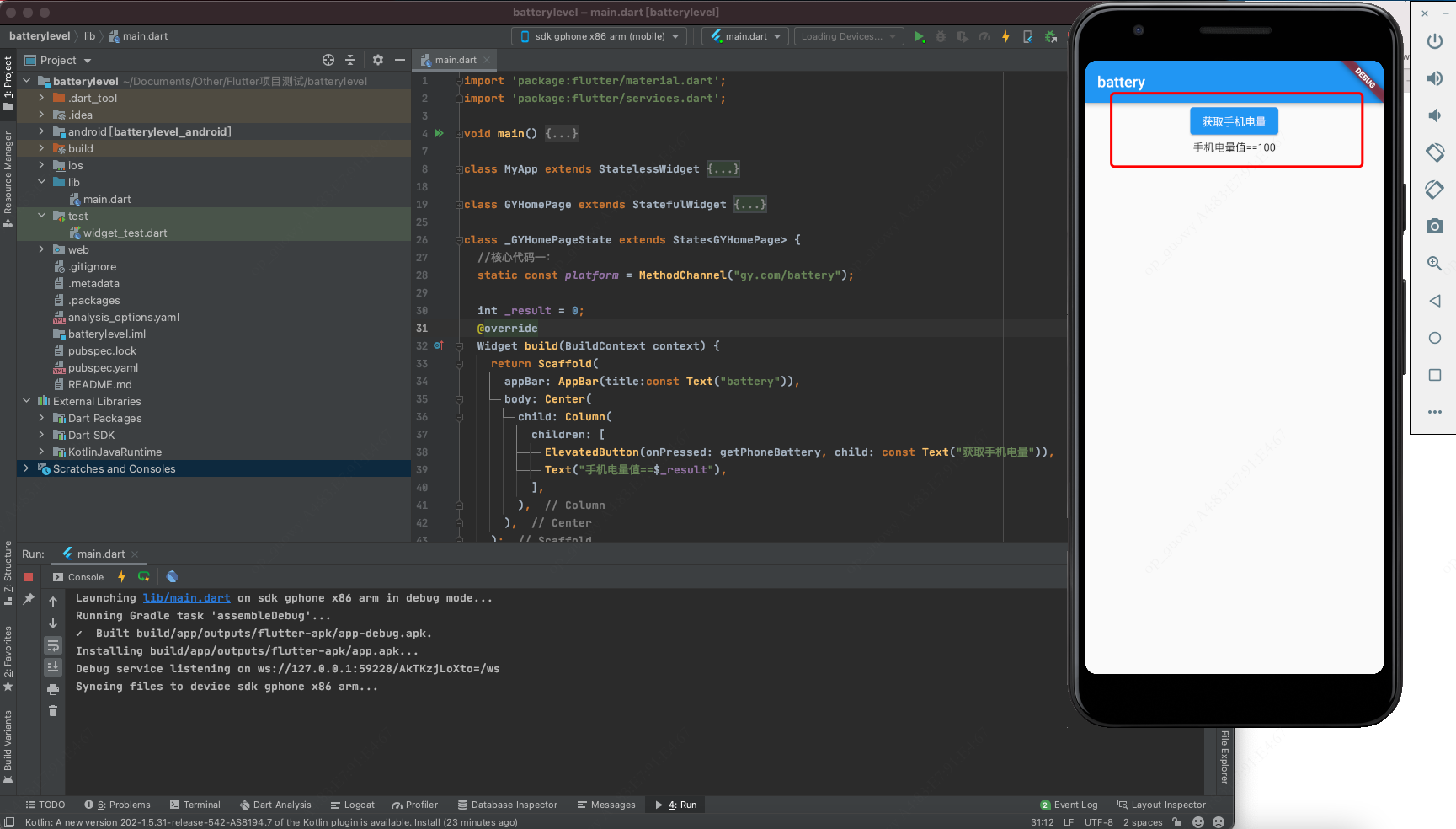1456x829 pixels.
Task: Take a screenshot using emulator camera icon
Action: 1434,226
